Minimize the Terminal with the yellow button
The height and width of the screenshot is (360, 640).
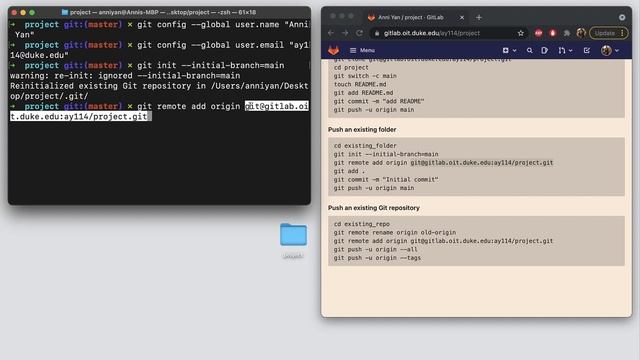point(23,13)
